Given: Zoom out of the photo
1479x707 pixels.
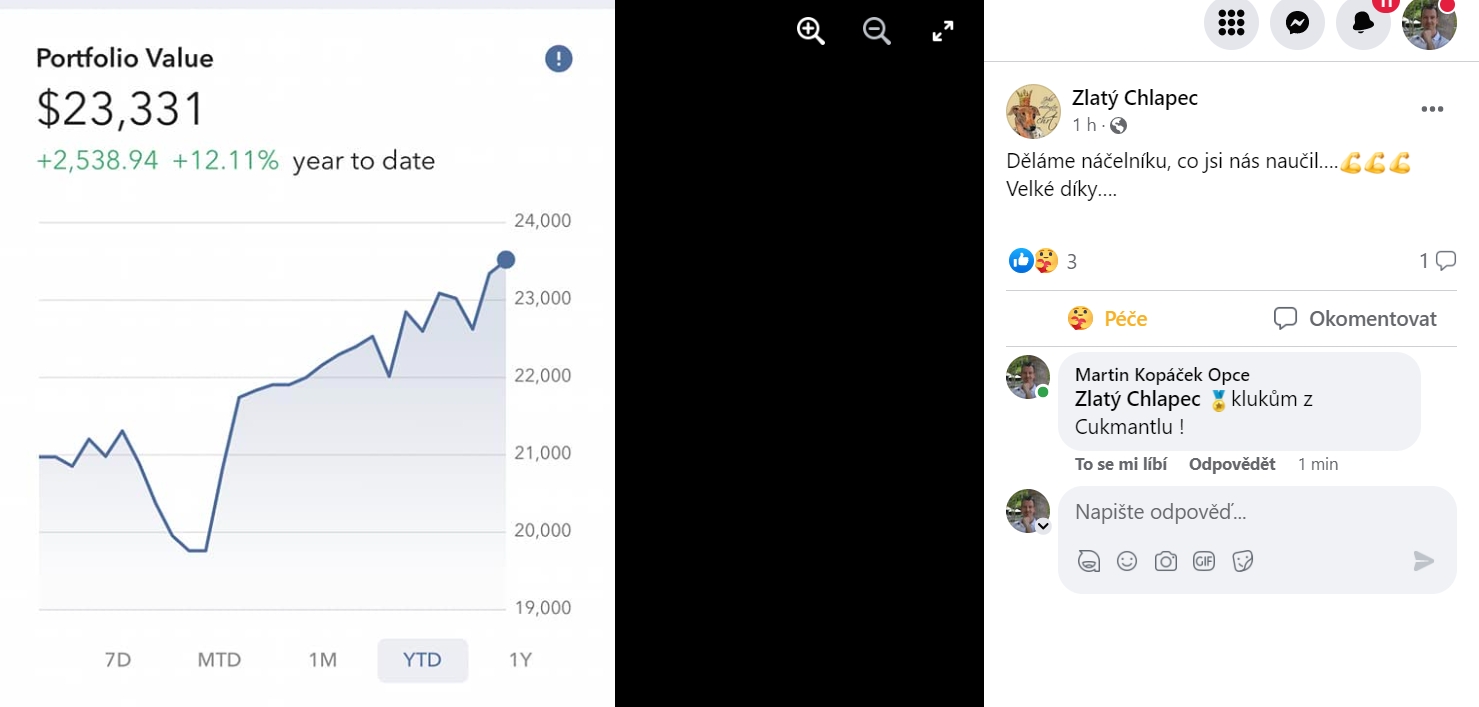Looking at the screenshot, I should 876,31.
